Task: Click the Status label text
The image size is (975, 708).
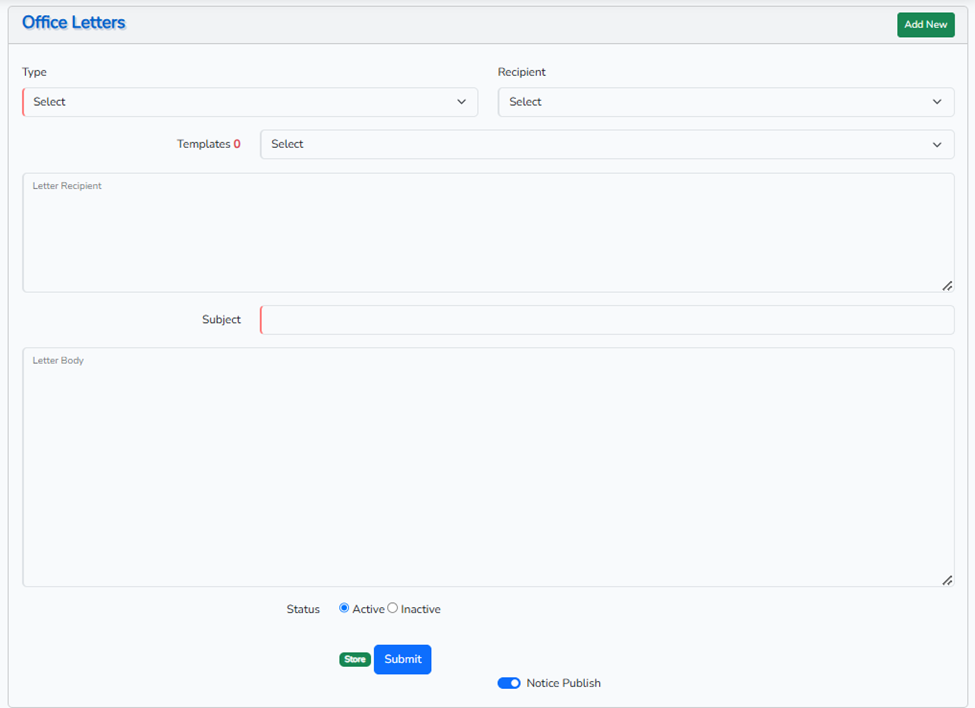Action: click(303, 609)
